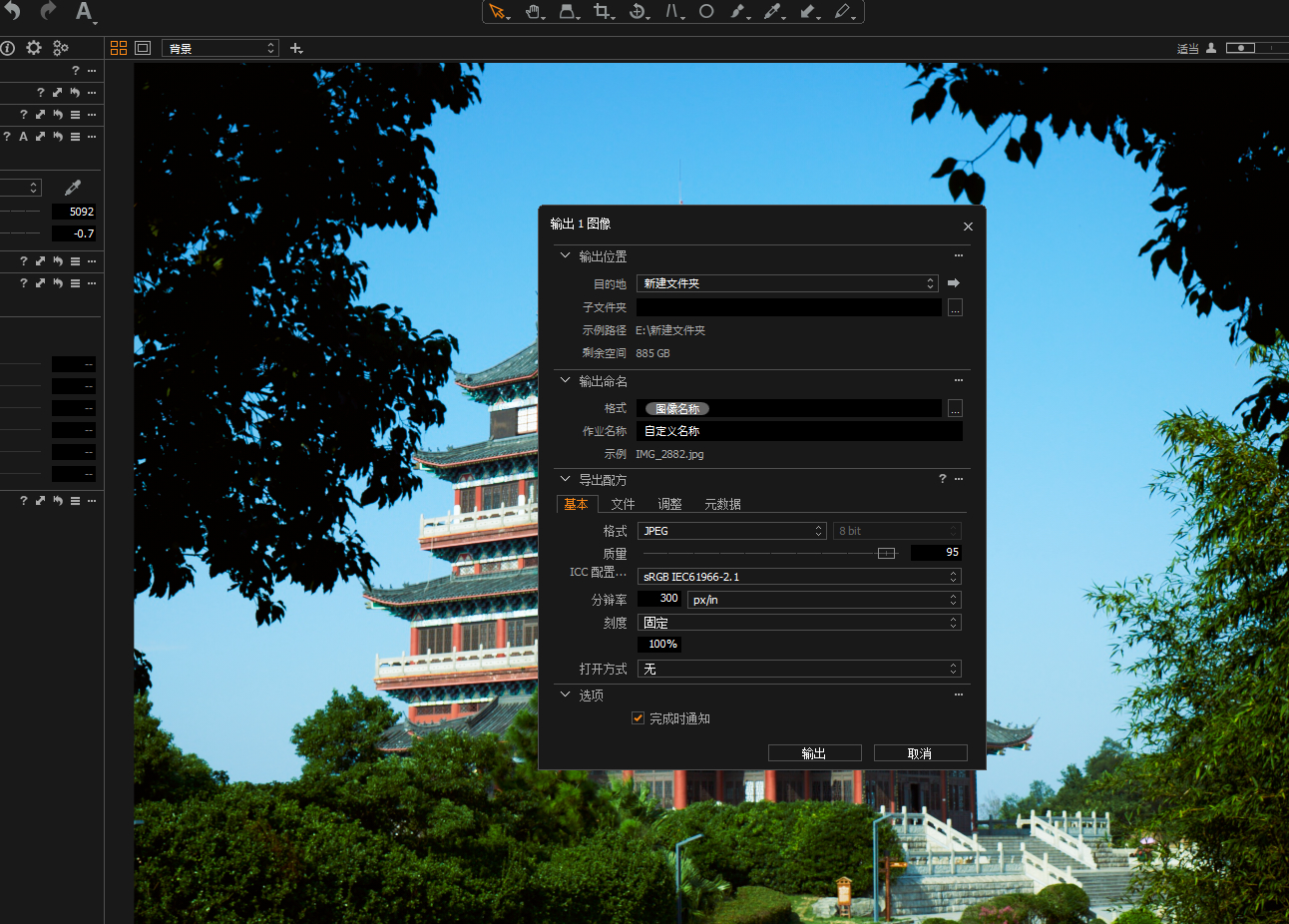Click the browse button beside naming 格式 field

(955, 408)
